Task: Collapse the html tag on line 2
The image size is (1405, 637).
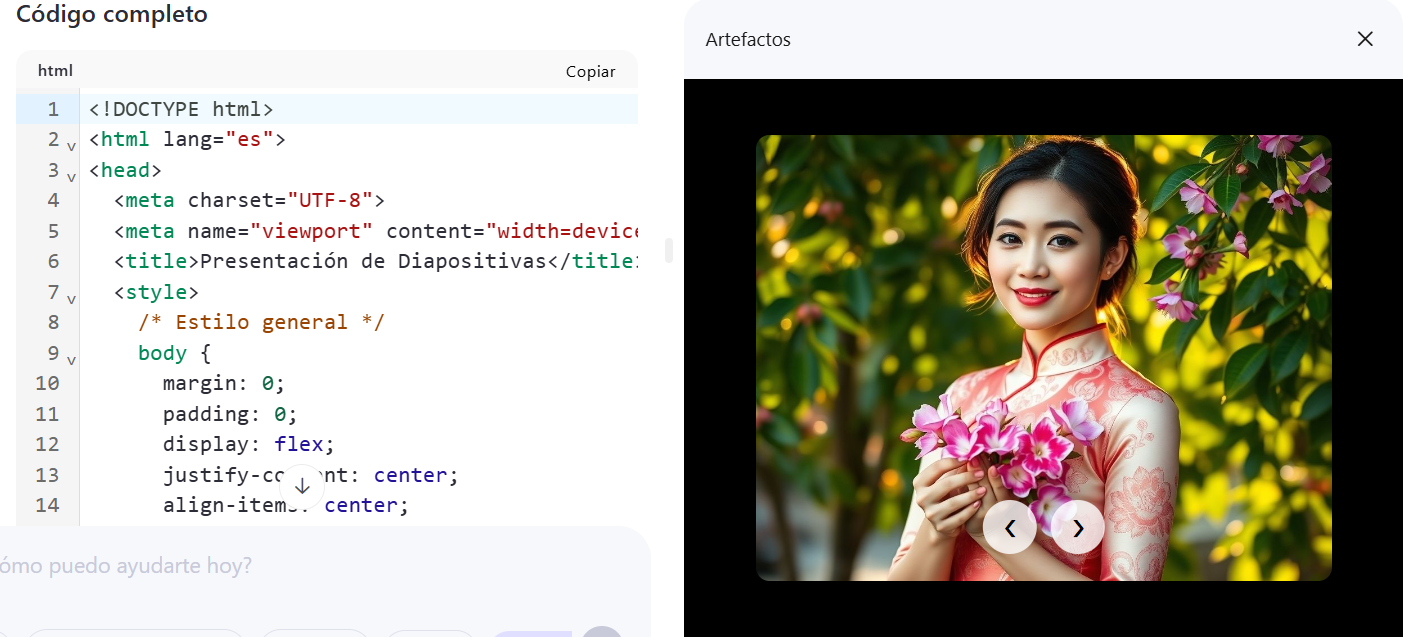Action: tap(71, 146)
